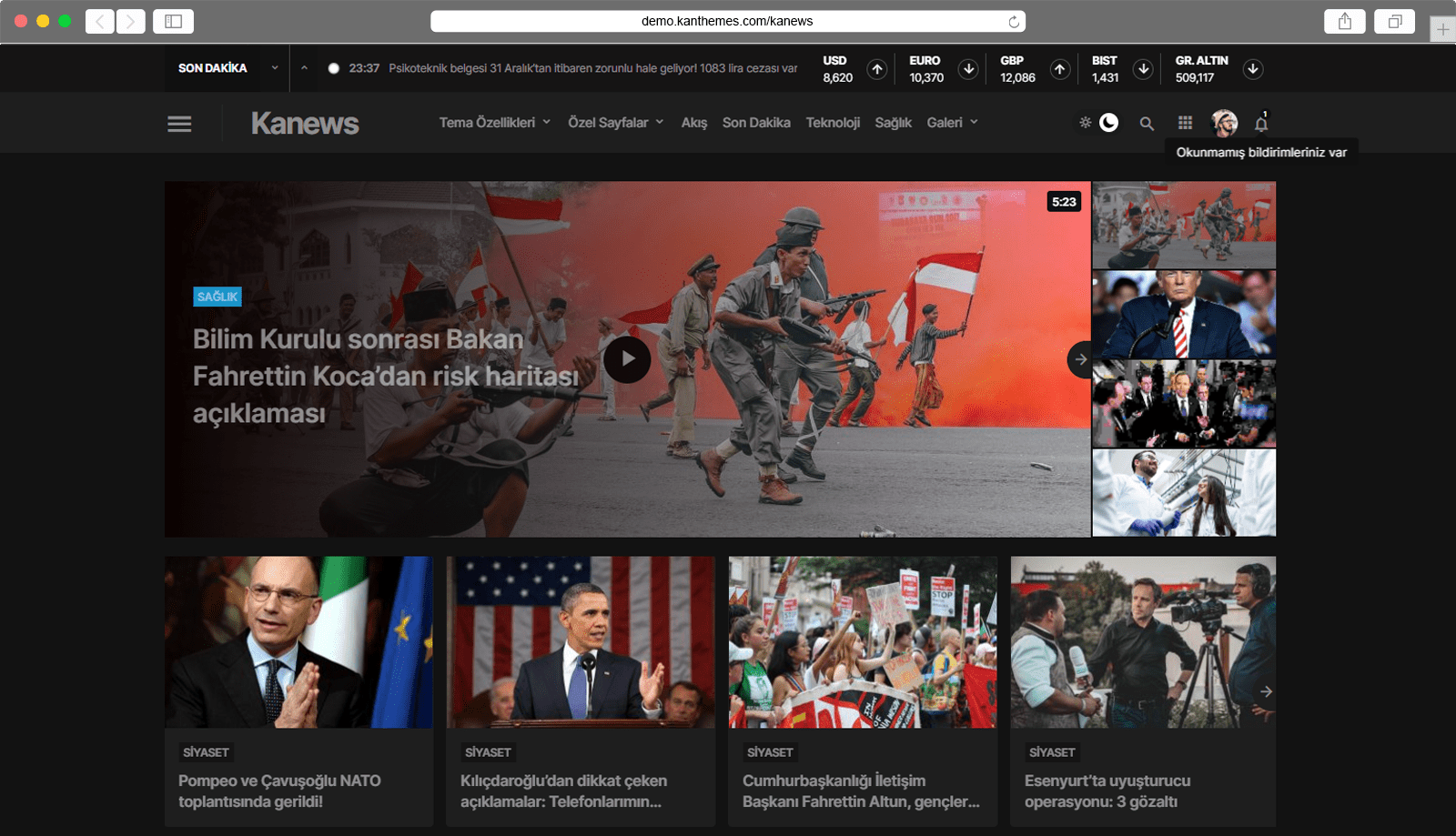
Task: Select the Trump slider thumbnail
Action: click(x=1184, y=315)
